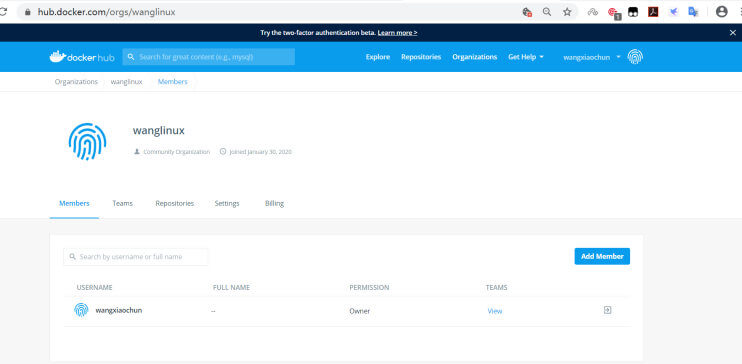Viewport: 742px width, 364px height.
Task: Open the Chrome profile avatar icon
Action: 722,12
